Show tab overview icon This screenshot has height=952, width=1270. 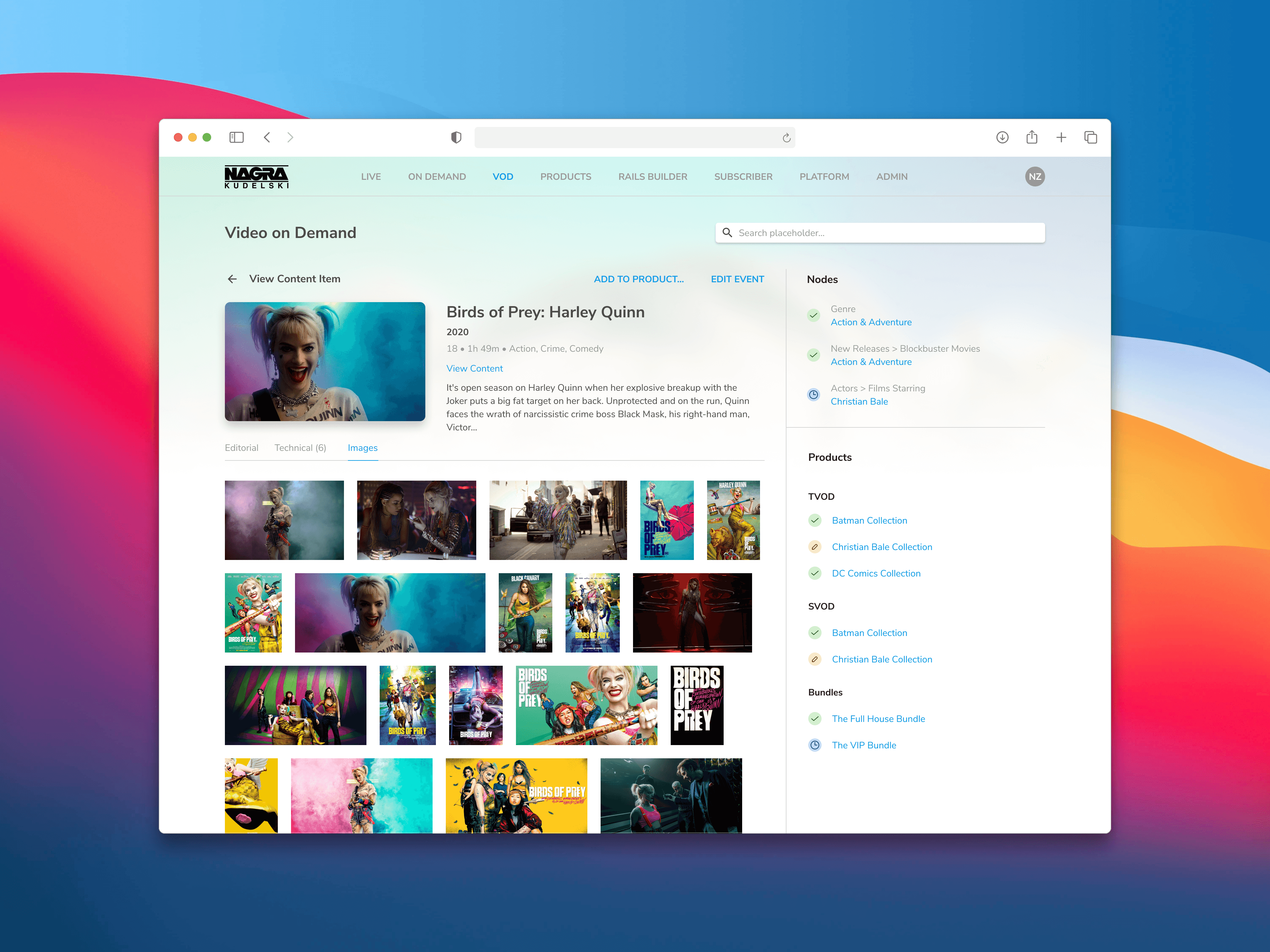pyautogui.click(x=1090, y=137)
